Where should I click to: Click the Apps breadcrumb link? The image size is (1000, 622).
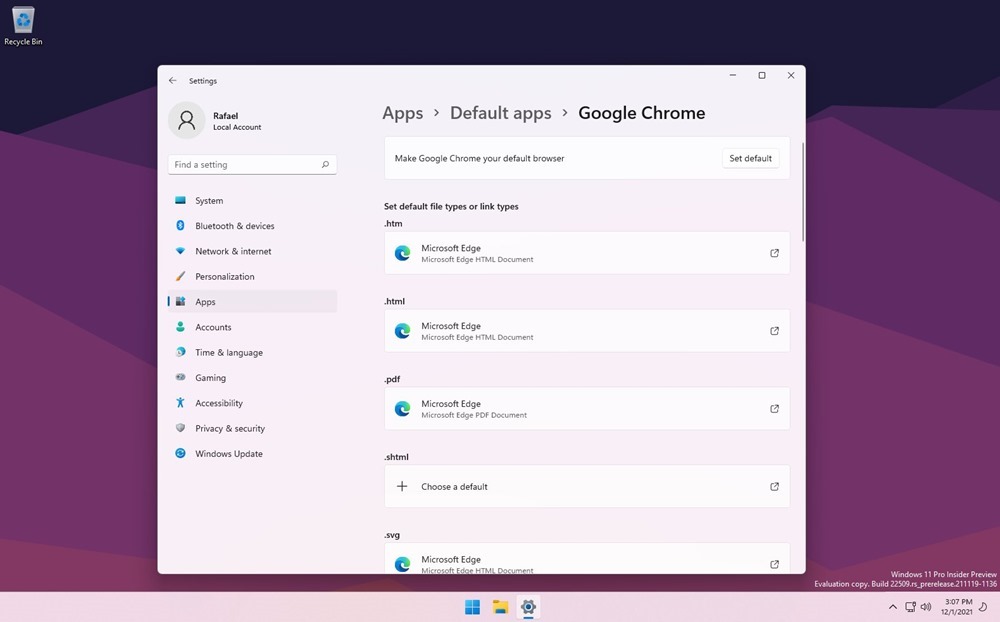402,113
